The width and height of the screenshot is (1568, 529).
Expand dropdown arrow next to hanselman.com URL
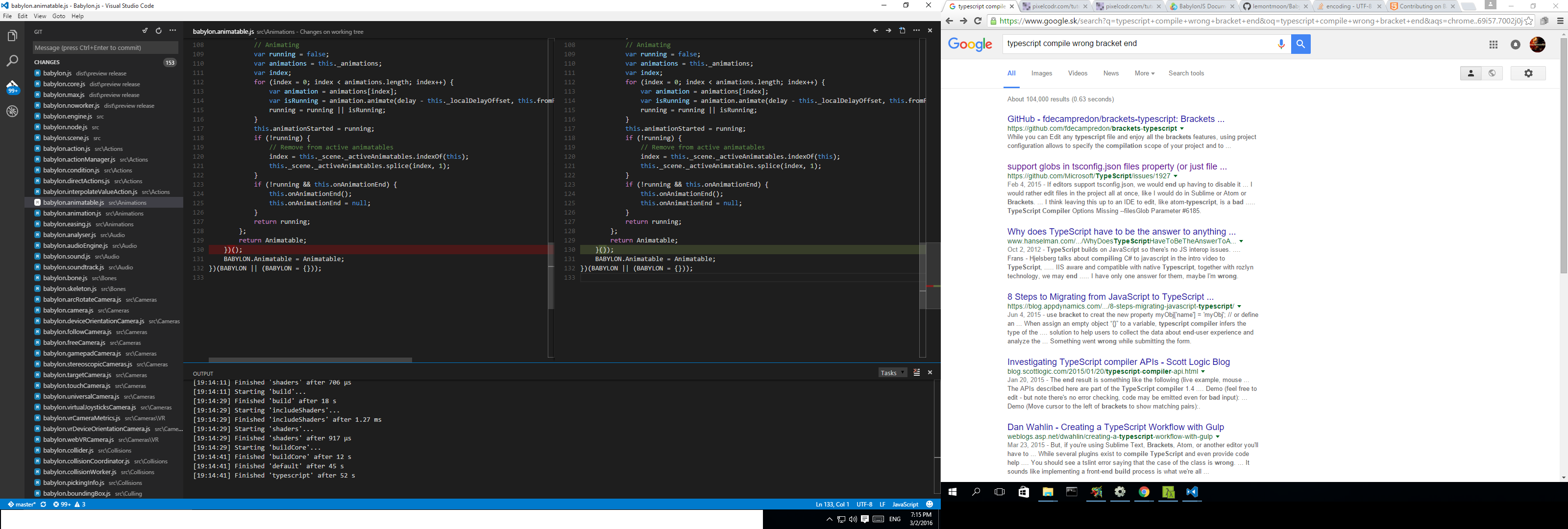1241,241
